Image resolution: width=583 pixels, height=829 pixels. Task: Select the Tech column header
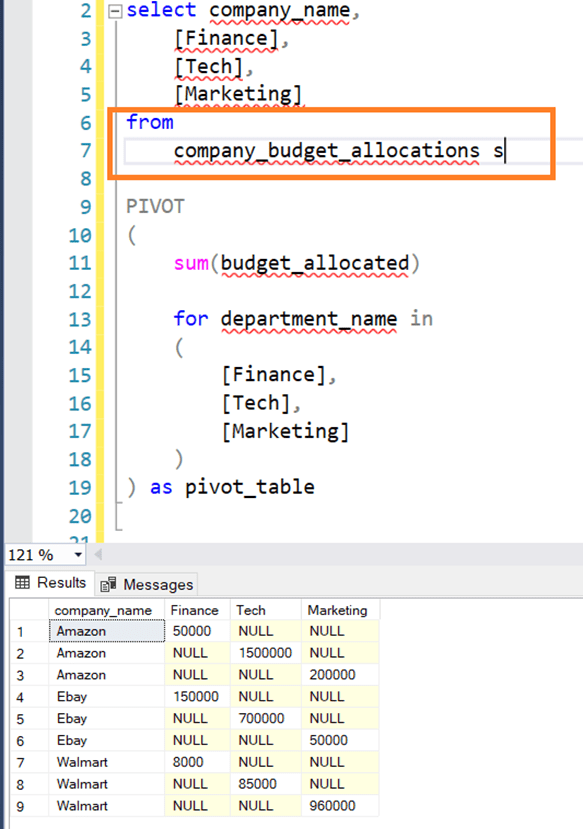pyautogui.click(x=265, y=610)
